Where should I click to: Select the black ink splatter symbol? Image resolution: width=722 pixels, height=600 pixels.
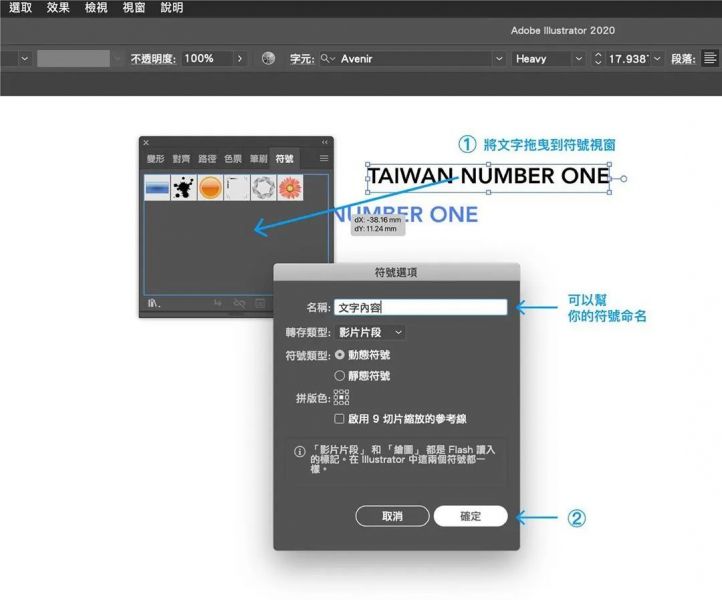[183, 187]
